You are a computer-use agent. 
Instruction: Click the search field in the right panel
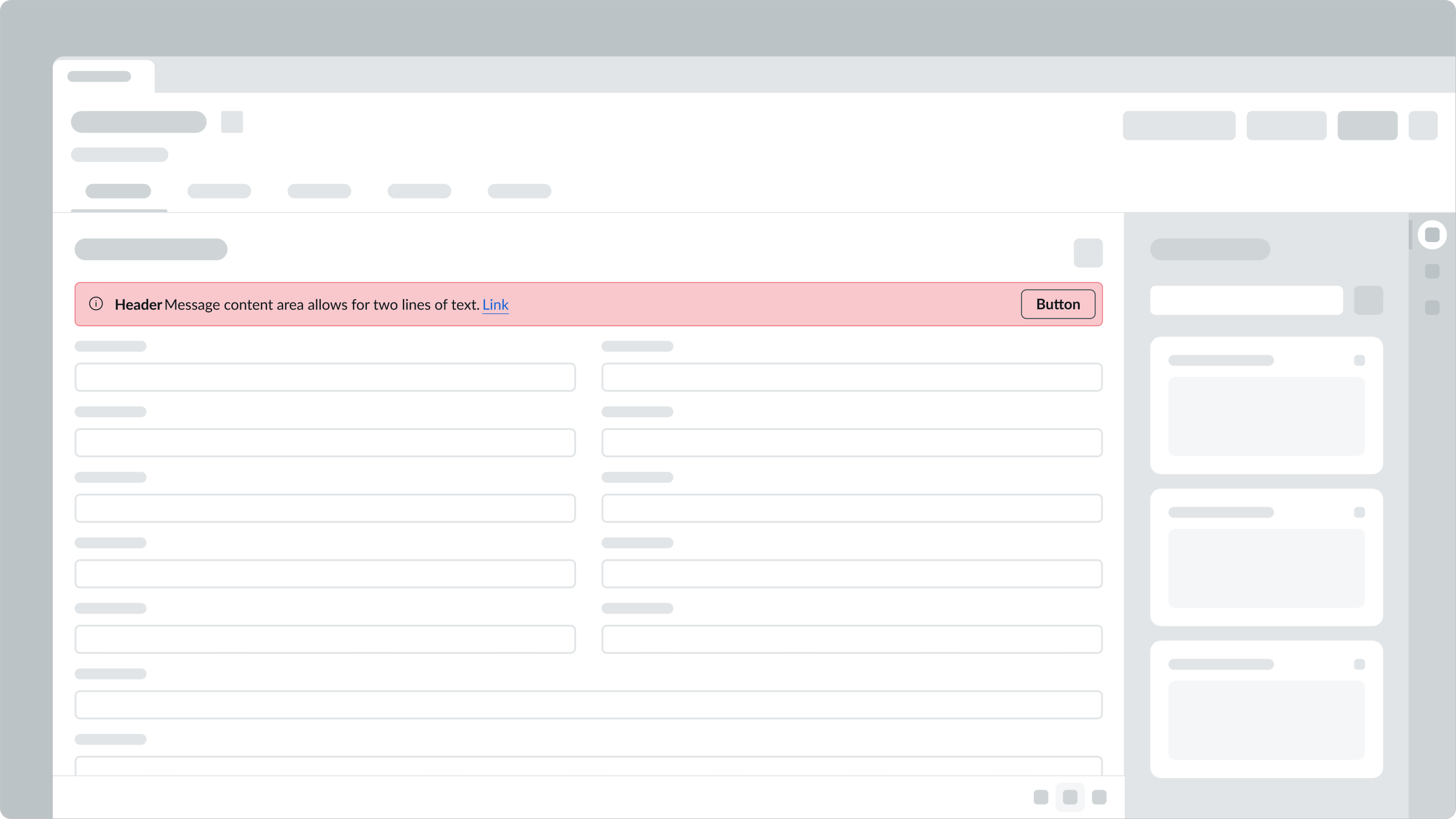pos(1246,300)
